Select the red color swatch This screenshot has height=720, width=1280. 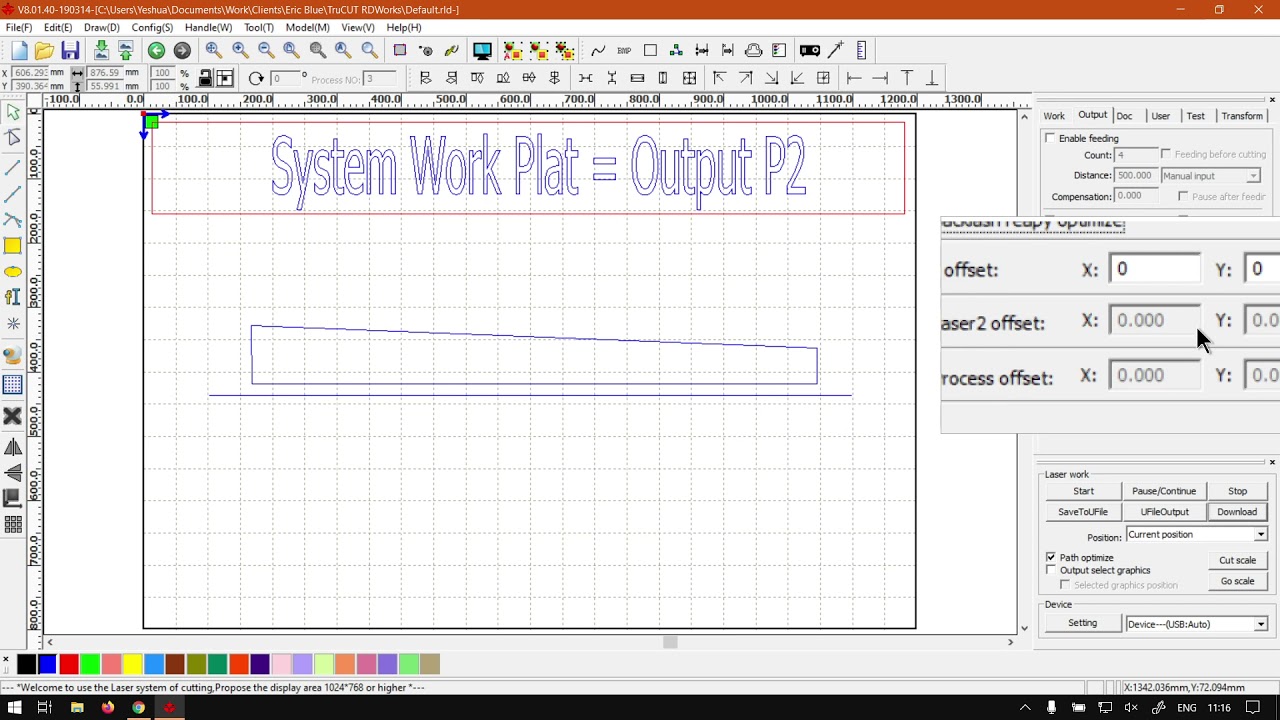[x=69, y=664]
